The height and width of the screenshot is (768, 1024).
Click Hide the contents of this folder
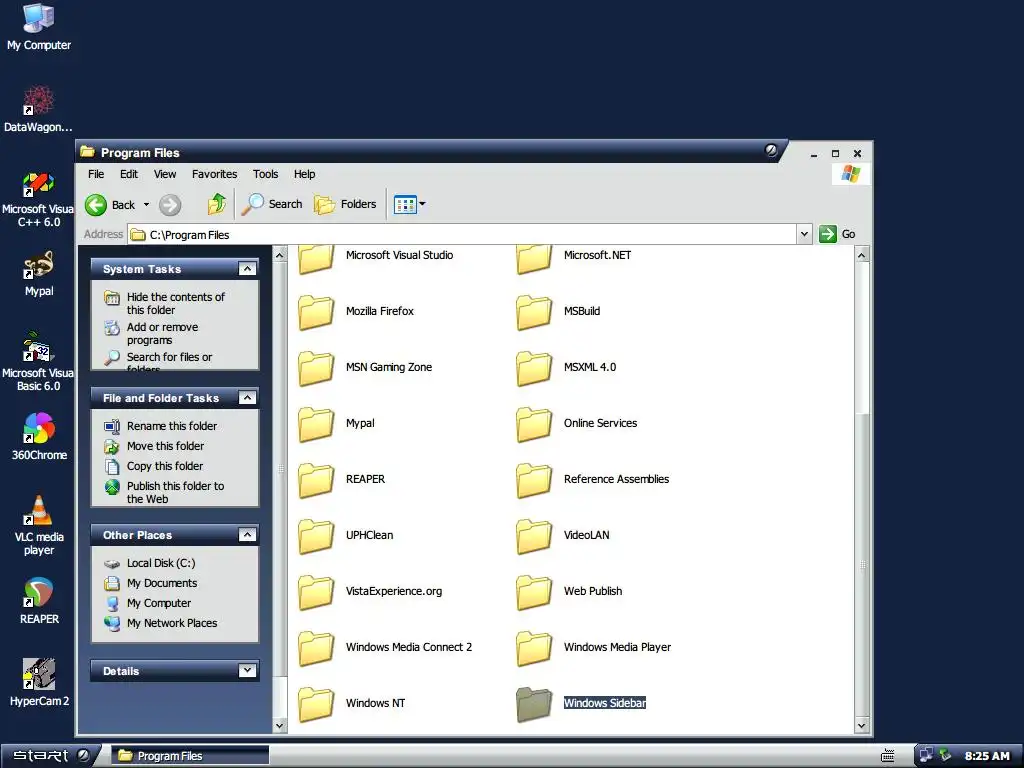(x=175, y=303)
